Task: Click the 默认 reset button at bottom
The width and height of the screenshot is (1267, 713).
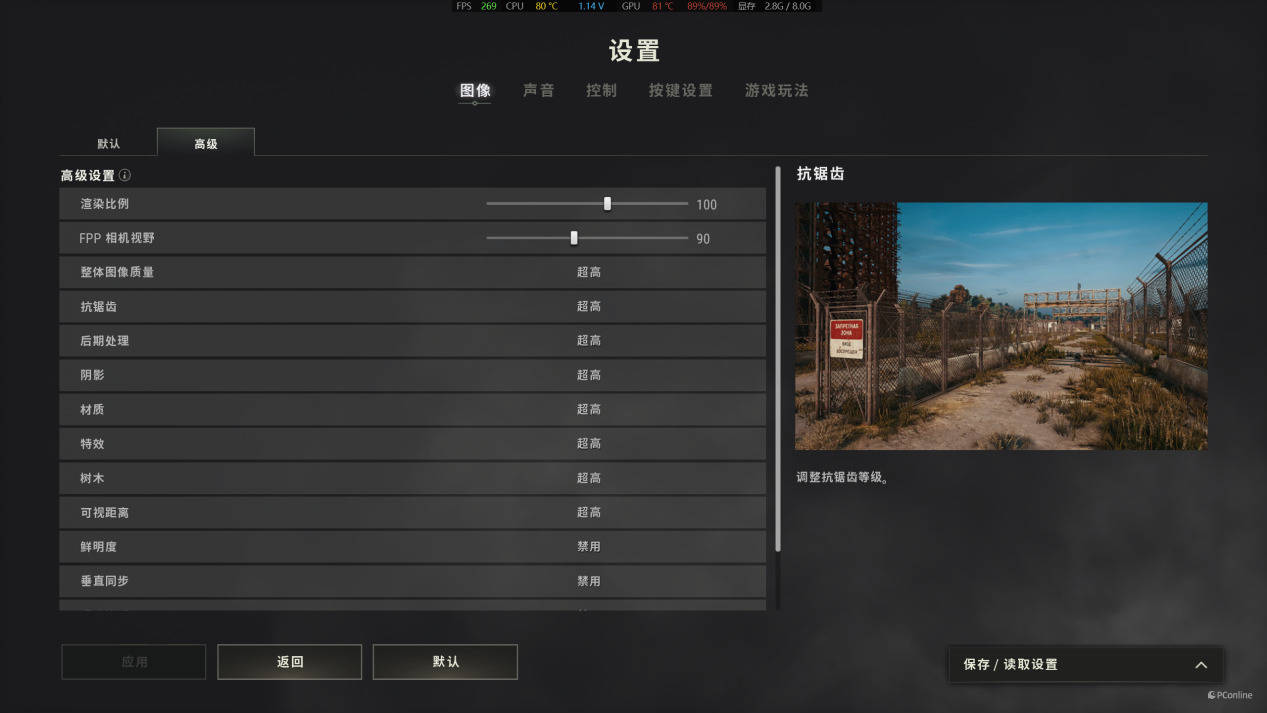Action: 446,662
